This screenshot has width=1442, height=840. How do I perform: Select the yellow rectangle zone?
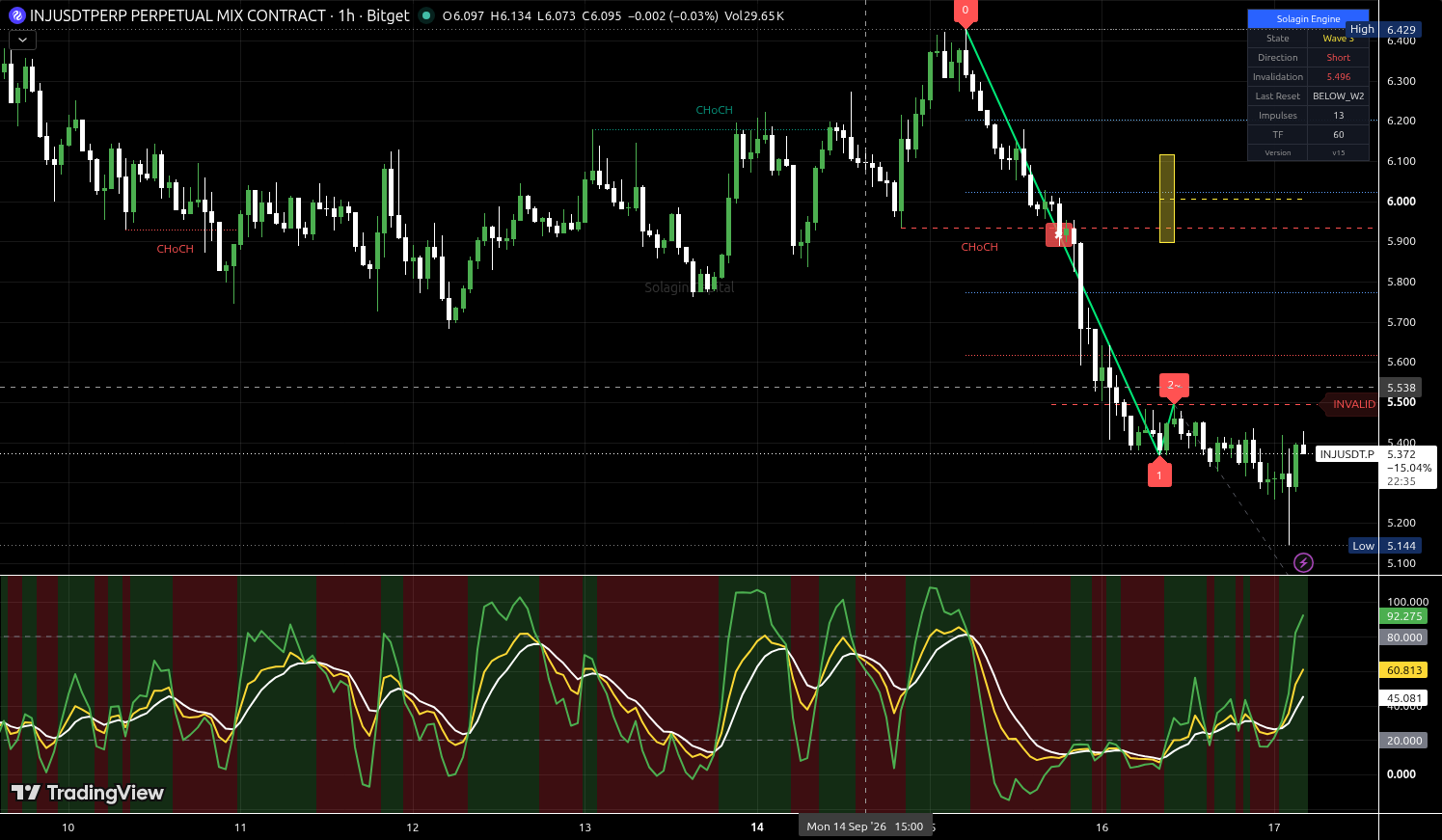[1166, 198]
